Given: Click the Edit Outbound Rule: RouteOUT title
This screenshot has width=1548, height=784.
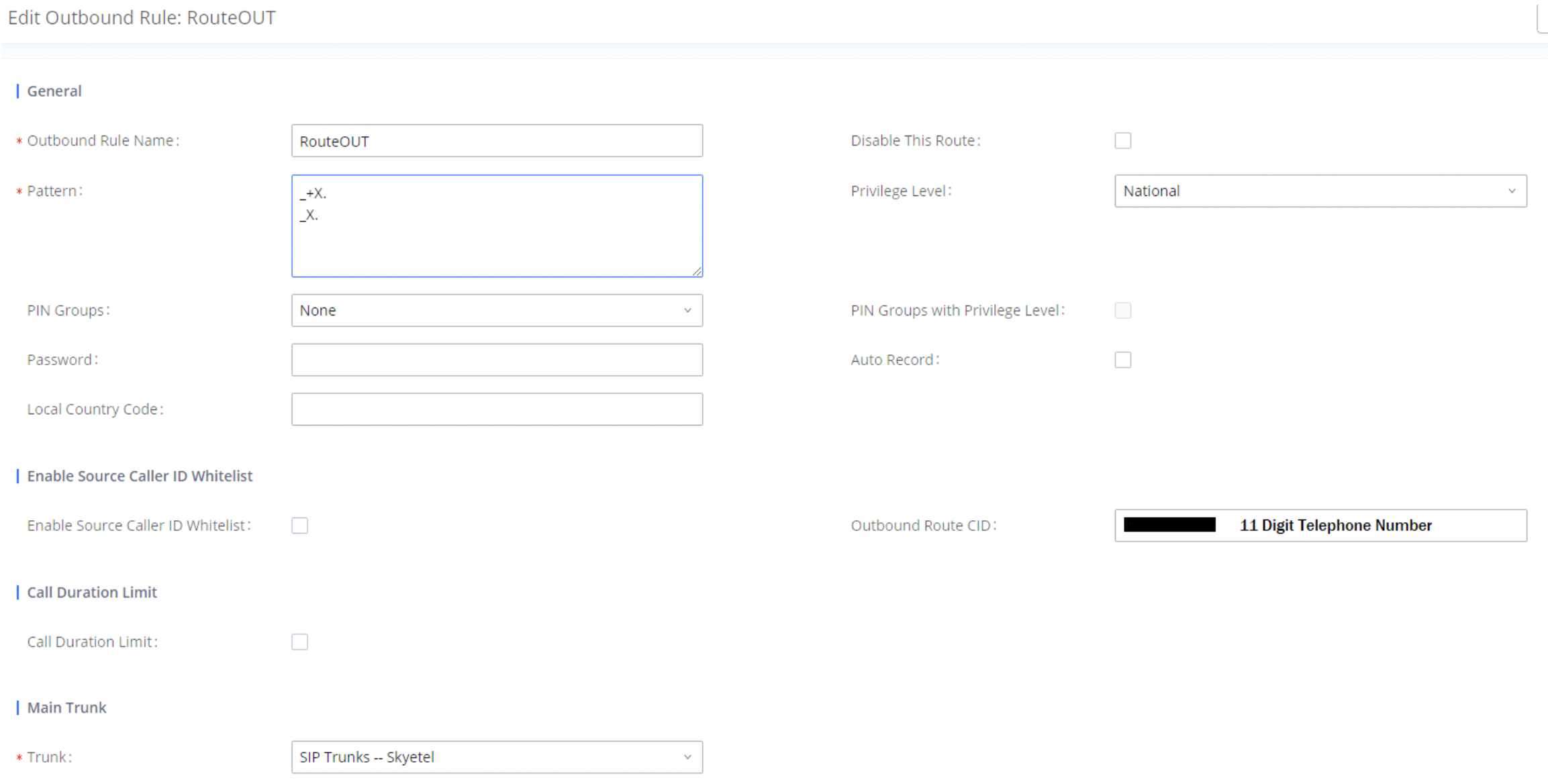Looking at the screenshot, I should click(142, 17).
